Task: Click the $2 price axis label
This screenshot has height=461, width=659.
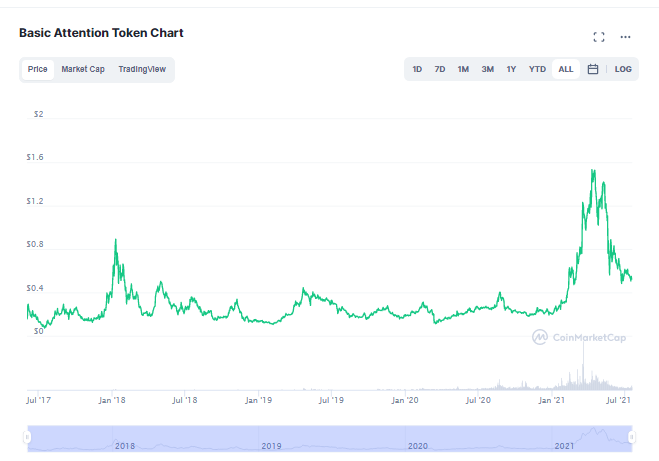Action: [x=38, y=114]
